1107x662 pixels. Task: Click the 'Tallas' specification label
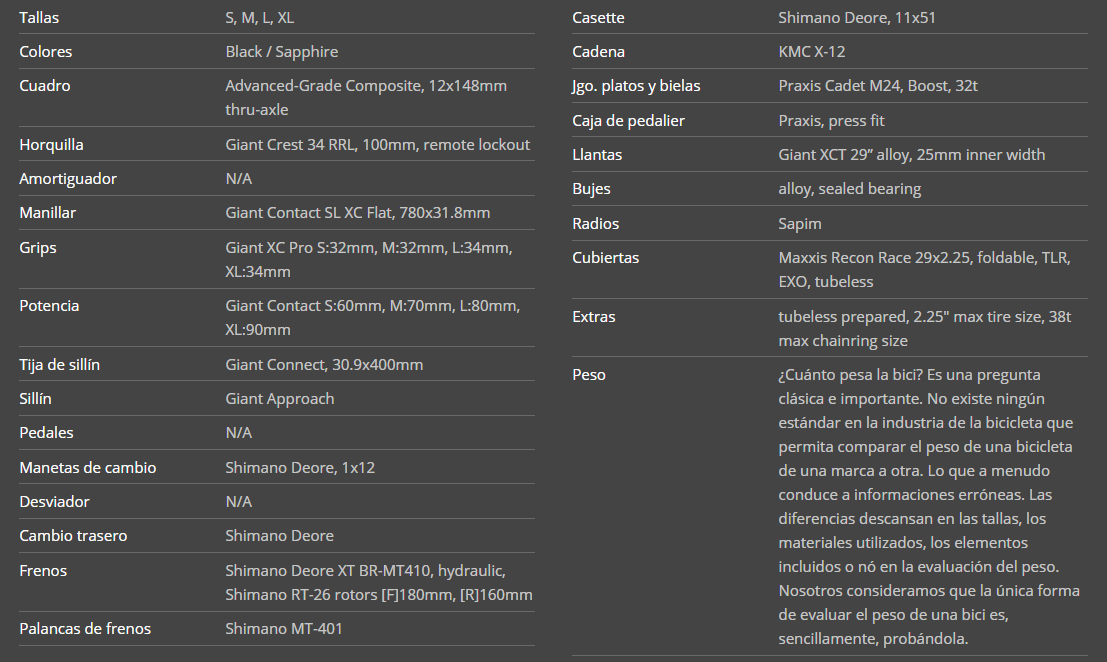[x=39, y=18]
